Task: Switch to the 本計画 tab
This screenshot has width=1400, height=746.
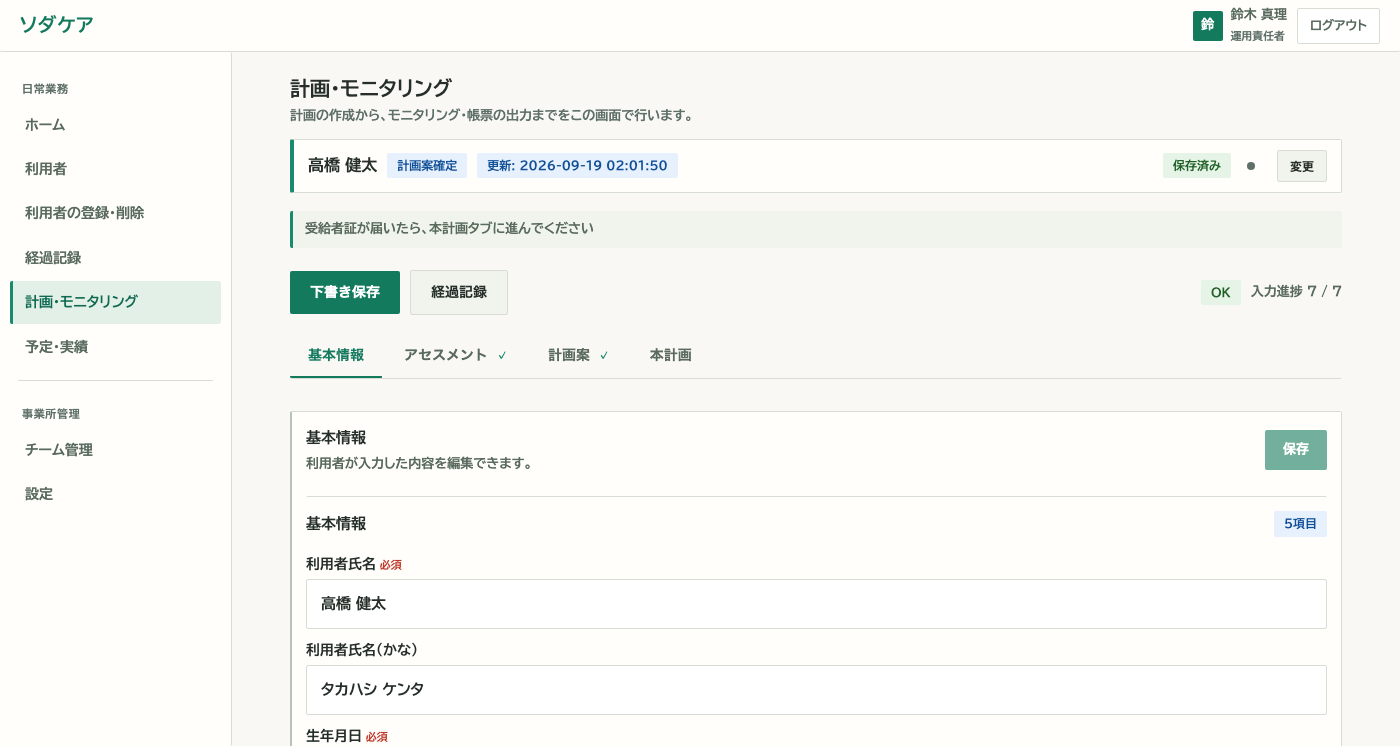Action: point(671,355)
